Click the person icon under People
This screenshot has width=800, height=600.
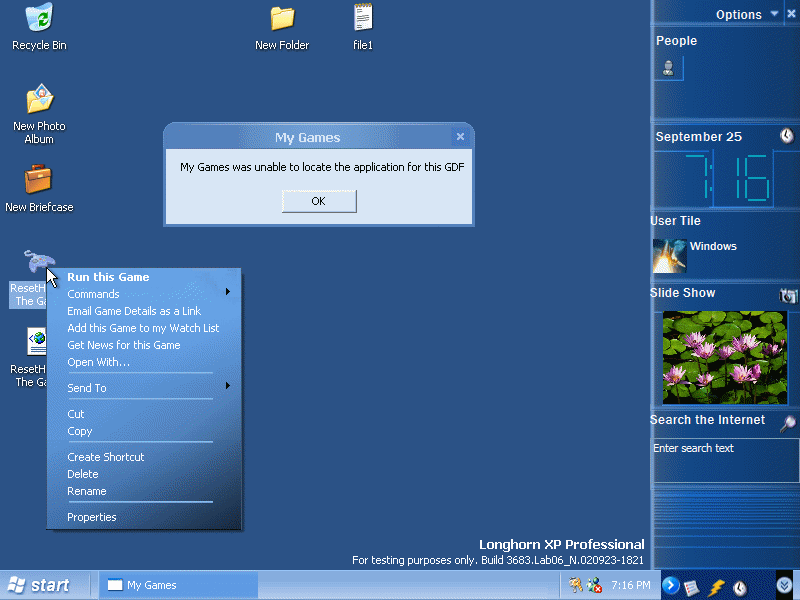pos(668,68)
